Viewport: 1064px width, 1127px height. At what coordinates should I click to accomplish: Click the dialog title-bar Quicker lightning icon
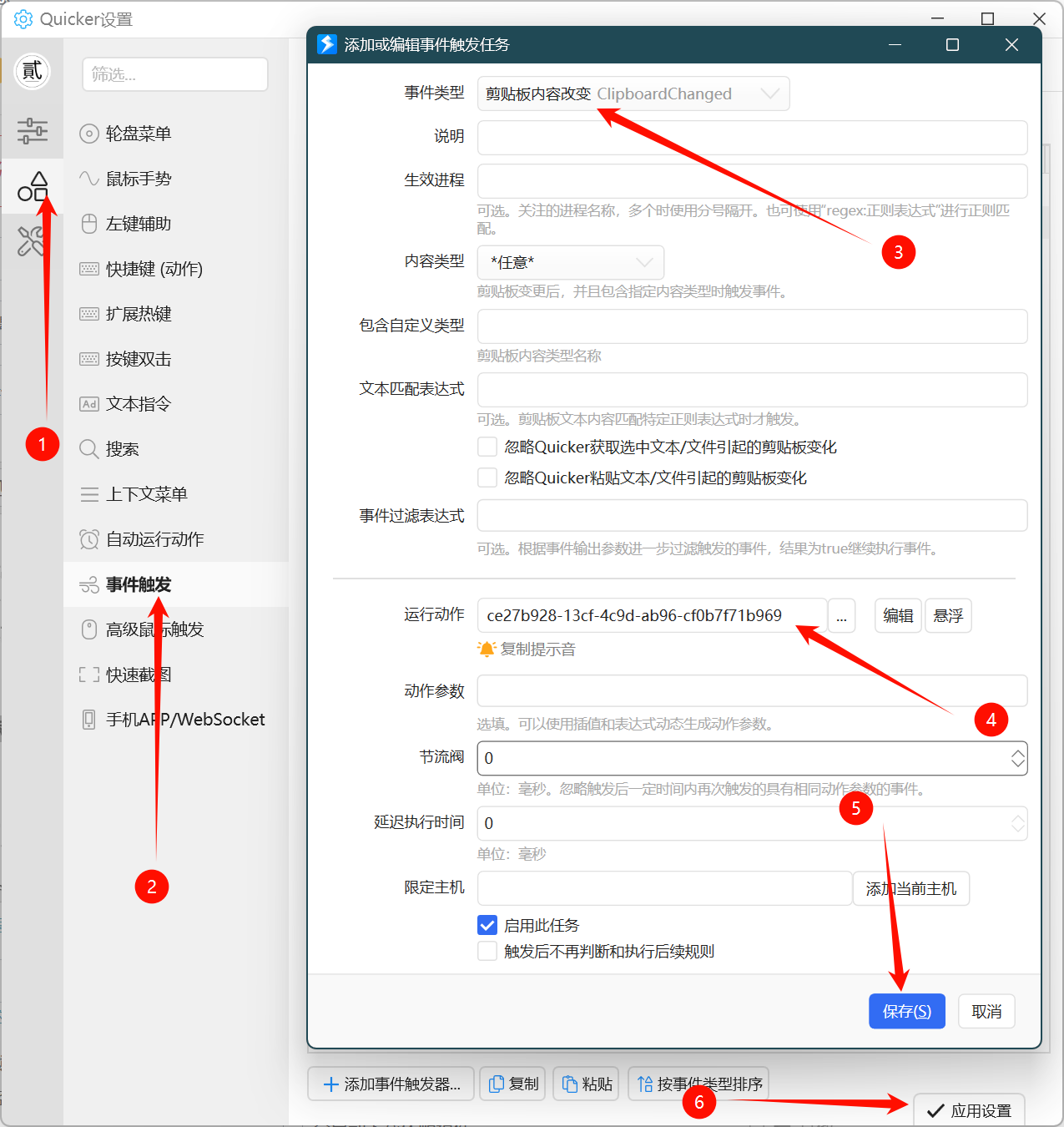327,44
